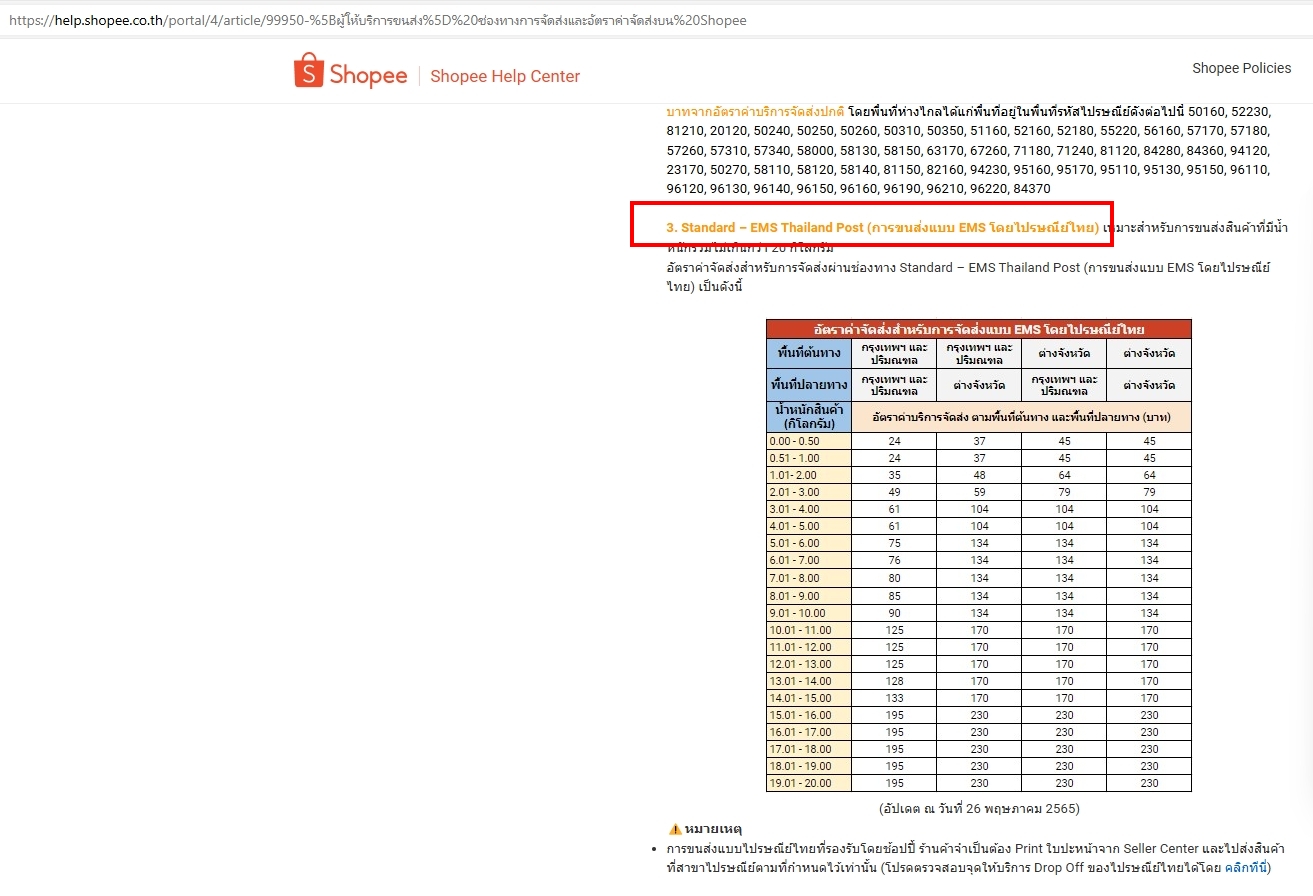Click the "14.01 - 15.00" weight row label
Viewport: 1313px width, 896px height.
coord(809,698)
